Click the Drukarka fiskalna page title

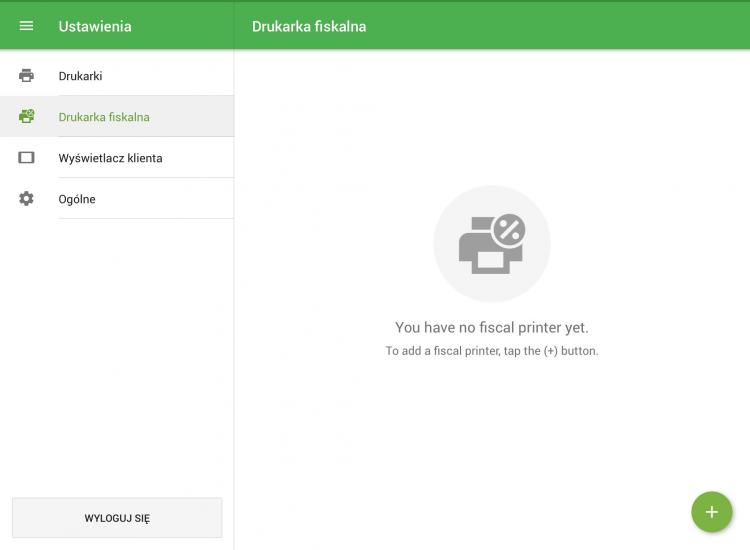point(309,26)
